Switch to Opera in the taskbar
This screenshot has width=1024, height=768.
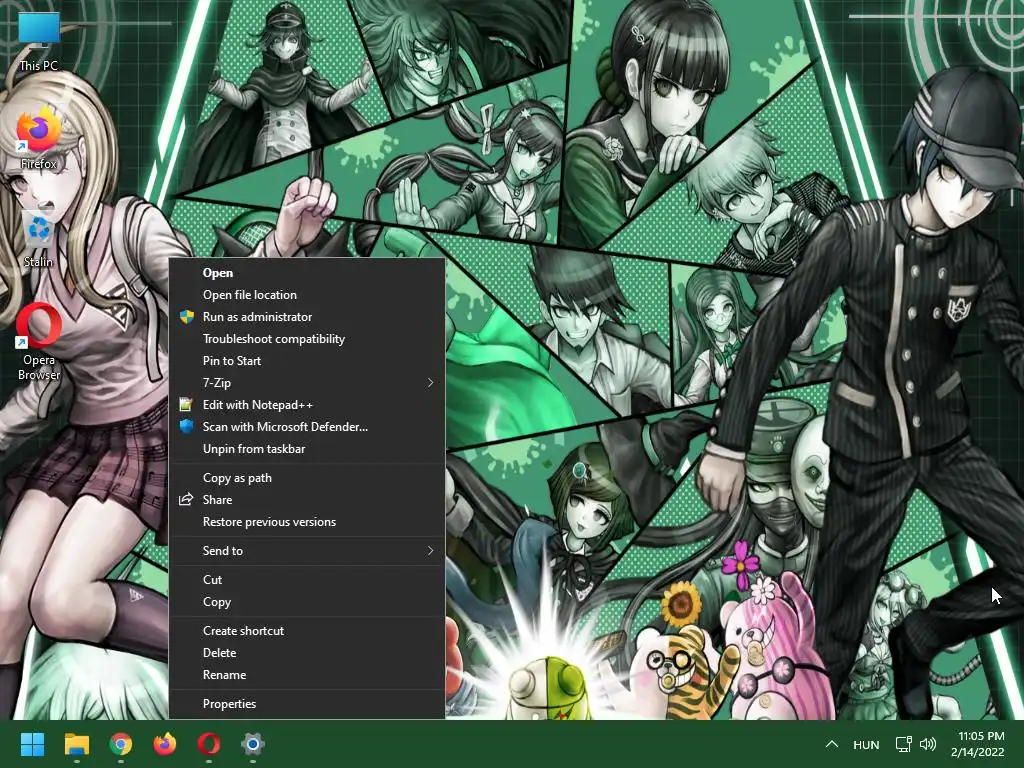click(209, 744)
